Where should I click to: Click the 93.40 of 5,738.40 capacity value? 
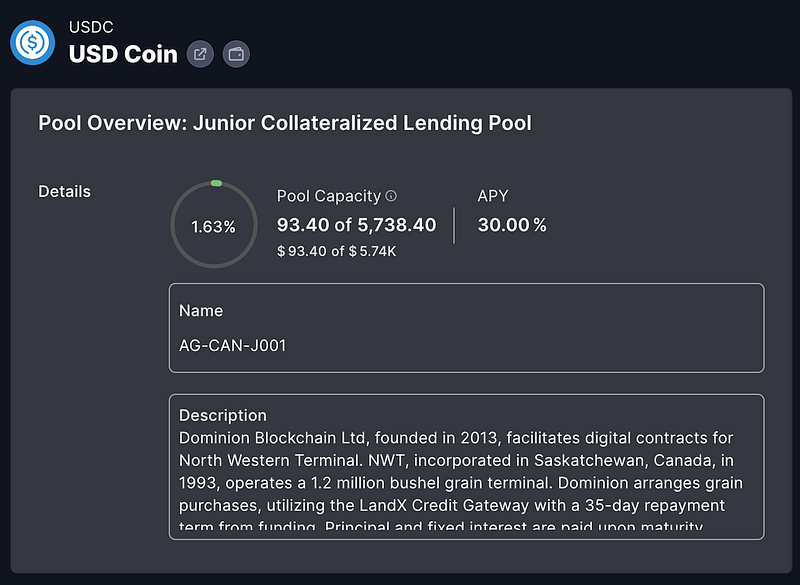356,225
